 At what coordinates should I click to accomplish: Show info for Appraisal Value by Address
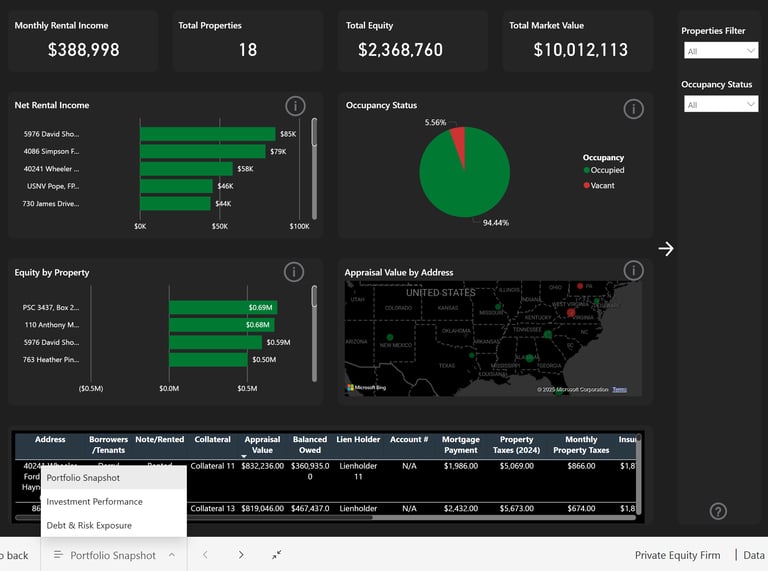[x=633, y=270]
